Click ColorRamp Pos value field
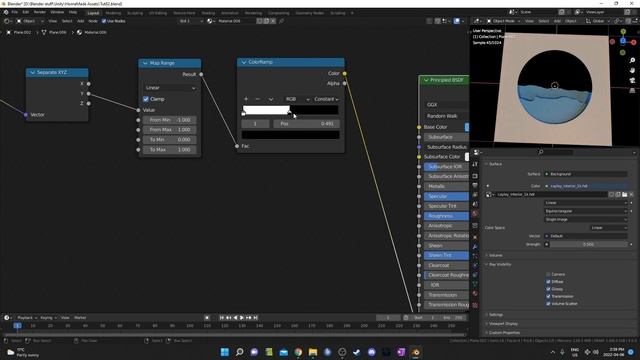 307,124
